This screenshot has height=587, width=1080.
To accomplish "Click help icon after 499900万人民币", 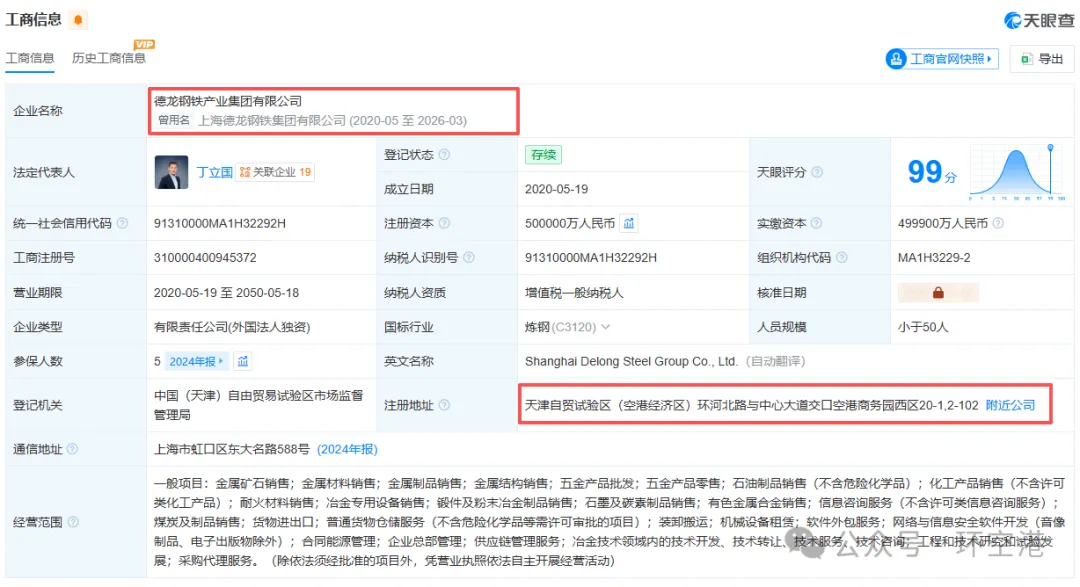I will tap(998, 223).
